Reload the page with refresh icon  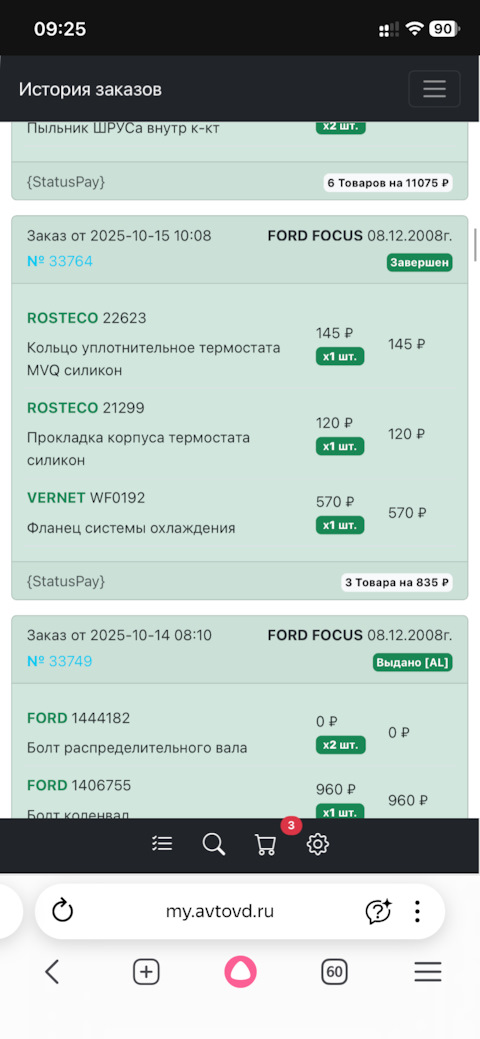click(x=62, y=911)
